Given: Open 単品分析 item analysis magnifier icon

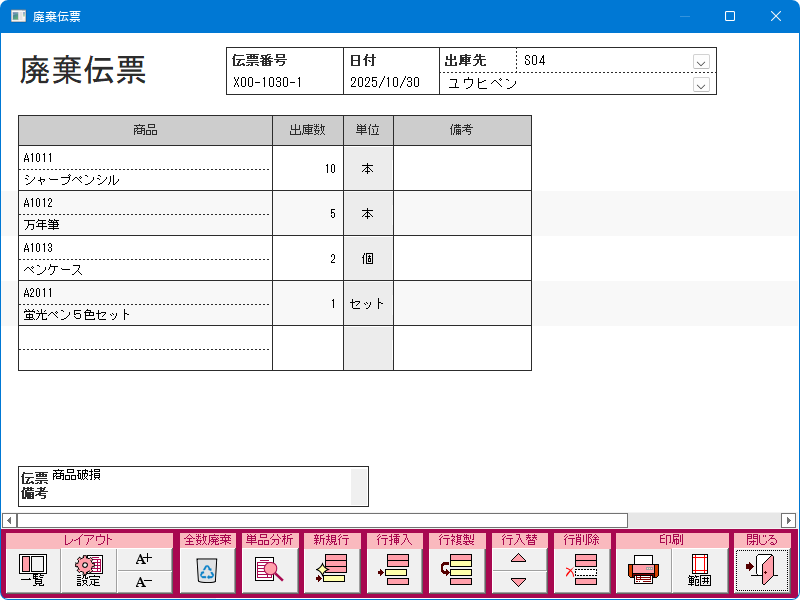Looking at the screenshot, I should 269,571.
